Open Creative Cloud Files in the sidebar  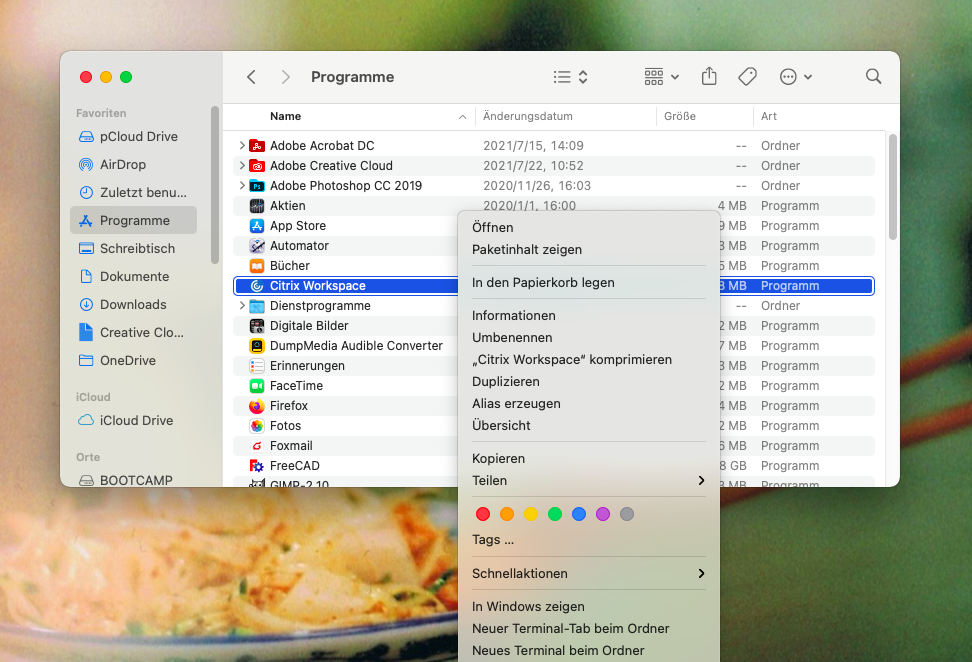coord(134,332)
